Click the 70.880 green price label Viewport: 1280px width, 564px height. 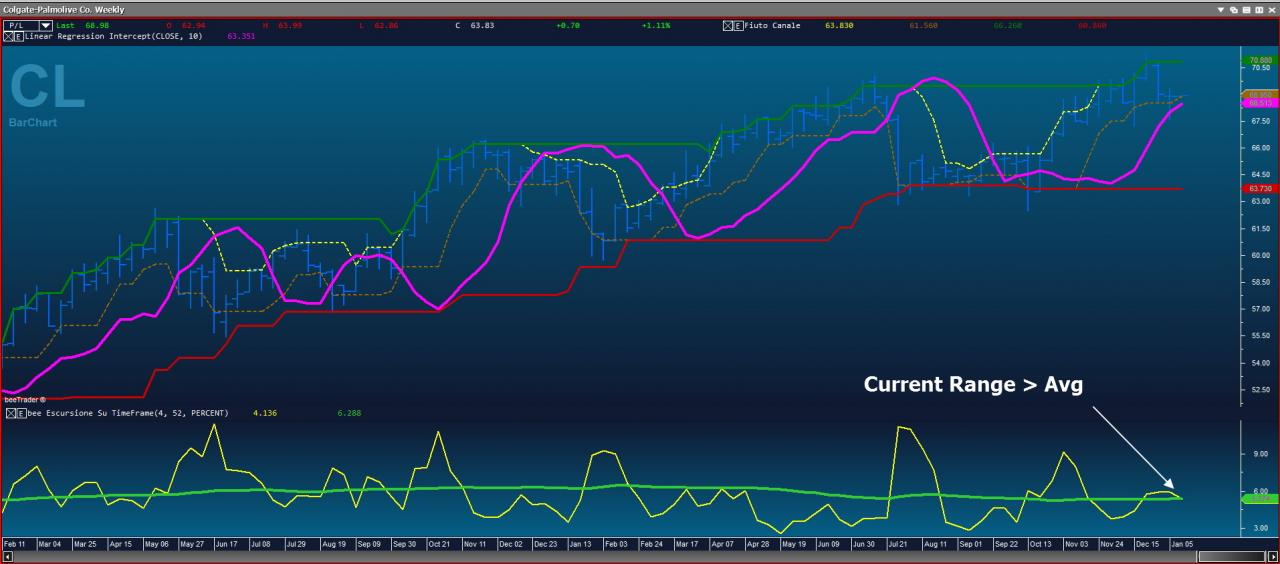[1260, 61]
